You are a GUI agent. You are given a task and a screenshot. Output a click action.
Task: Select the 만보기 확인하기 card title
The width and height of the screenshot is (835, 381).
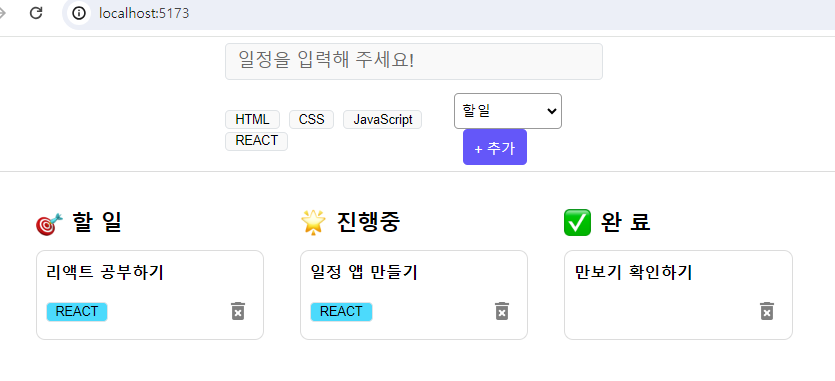pos(633,272)
